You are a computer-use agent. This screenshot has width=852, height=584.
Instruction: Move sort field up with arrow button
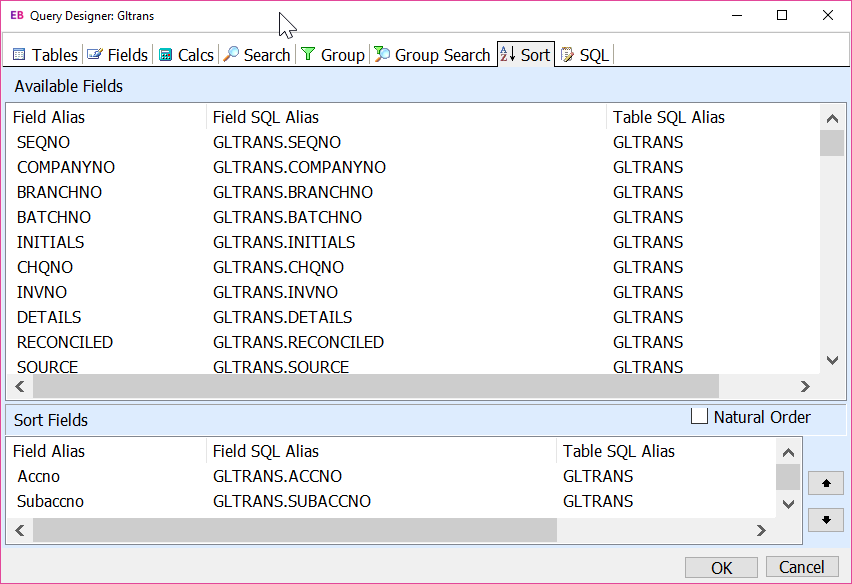click(x=825, y=484)
